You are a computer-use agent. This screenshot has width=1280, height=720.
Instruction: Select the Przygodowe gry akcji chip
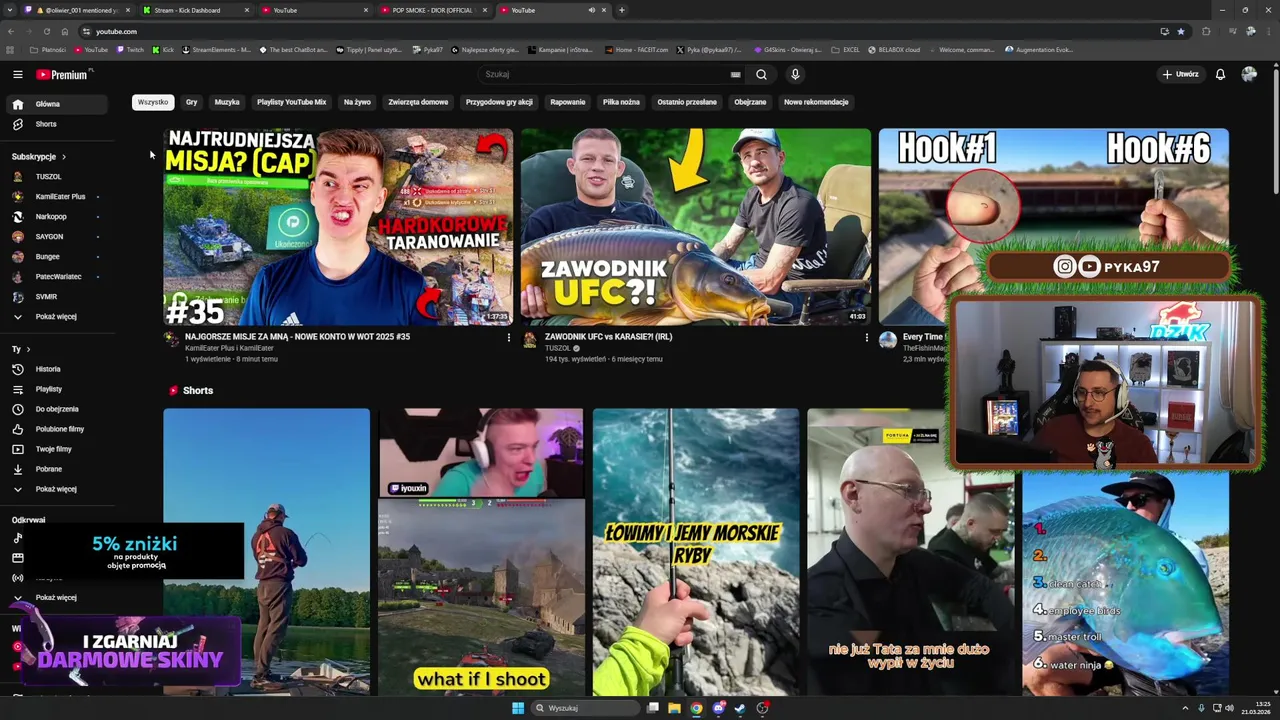click(499, 102)
